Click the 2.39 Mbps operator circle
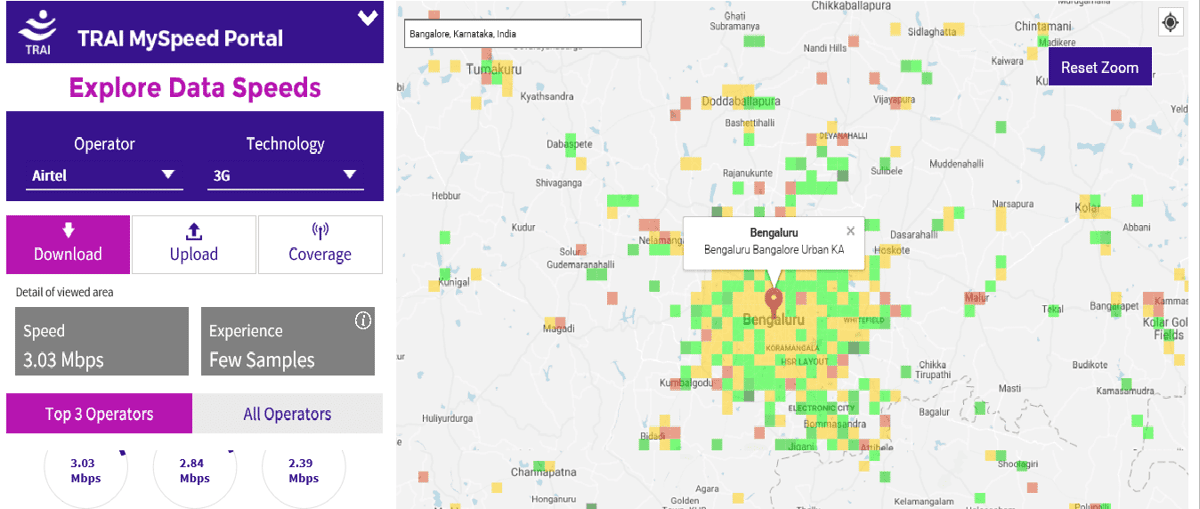Viewport: 1200px width, 509px height. click(304, 471)
